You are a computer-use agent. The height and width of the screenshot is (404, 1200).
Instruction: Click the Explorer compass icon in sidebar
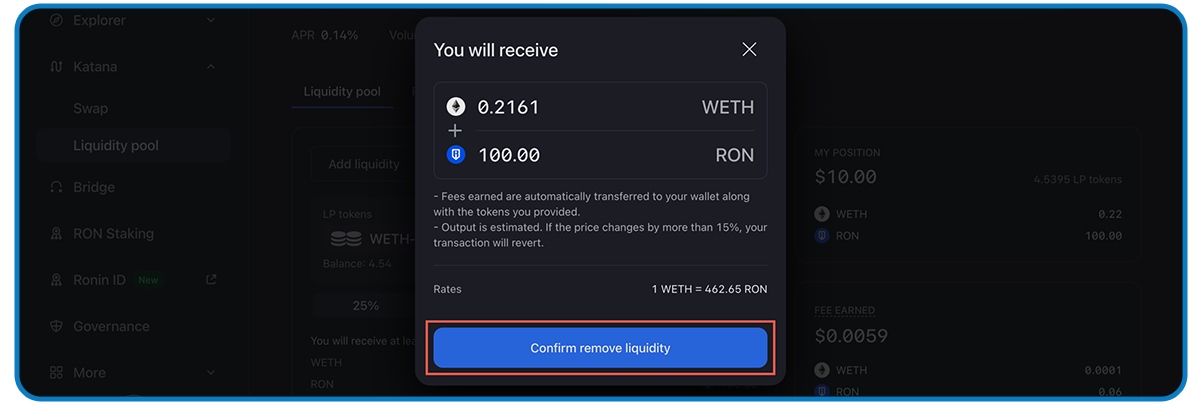(x=56, y=20)
